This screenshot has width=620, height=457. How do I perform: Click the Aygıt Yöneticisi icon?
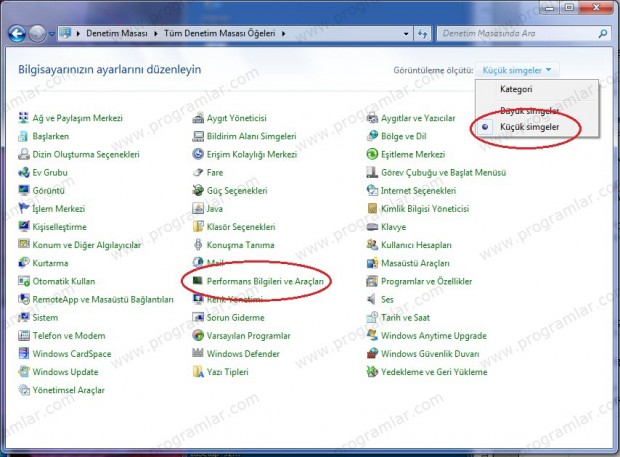198,118
